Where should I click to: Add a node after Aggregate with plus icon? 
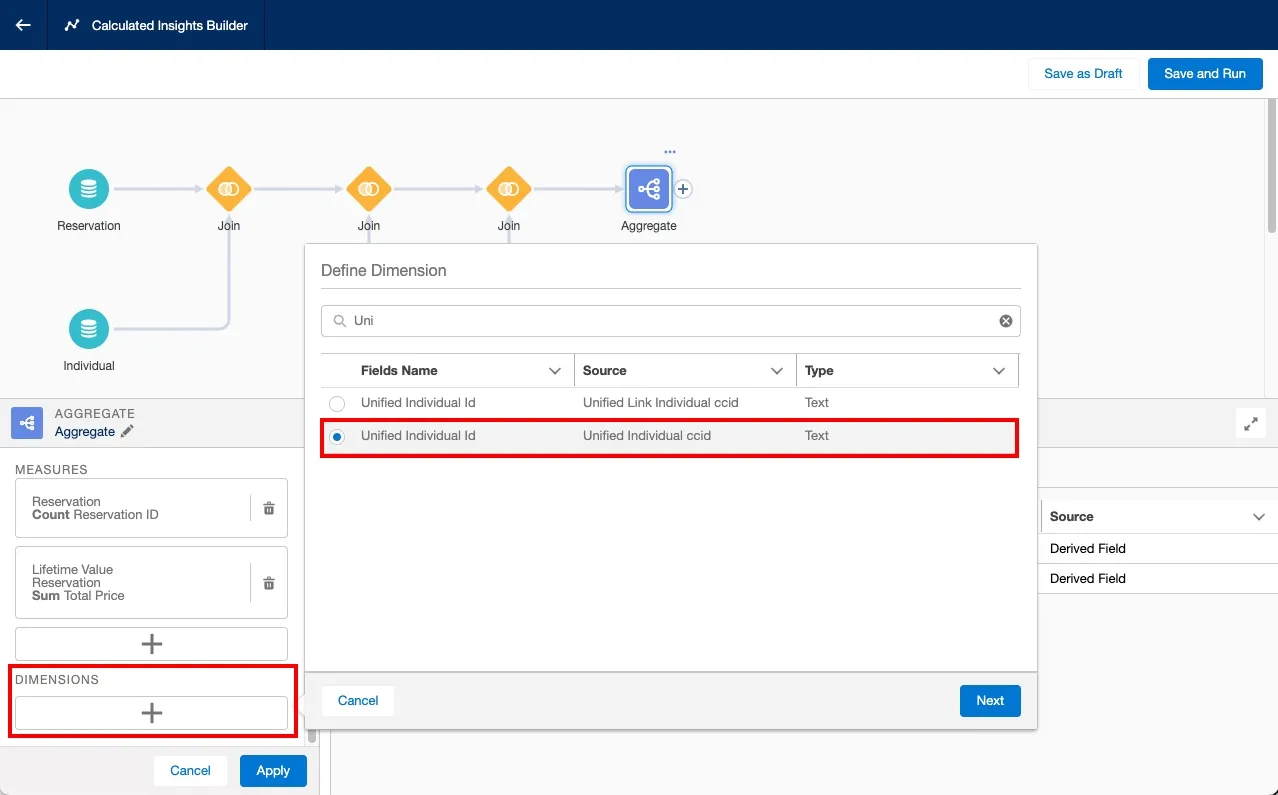683,189
